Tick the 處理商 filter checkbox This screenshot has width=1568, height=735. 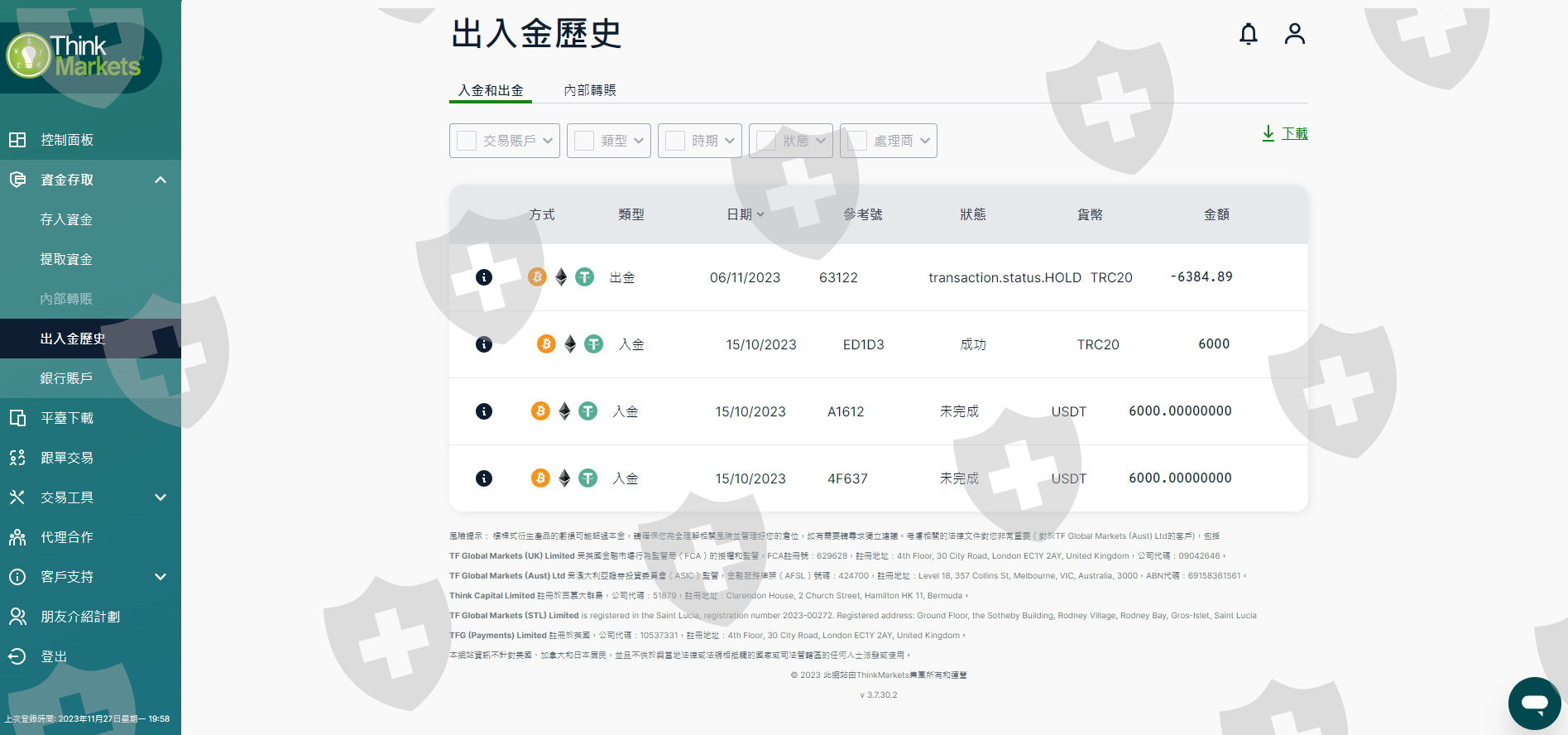coord(857,141)
